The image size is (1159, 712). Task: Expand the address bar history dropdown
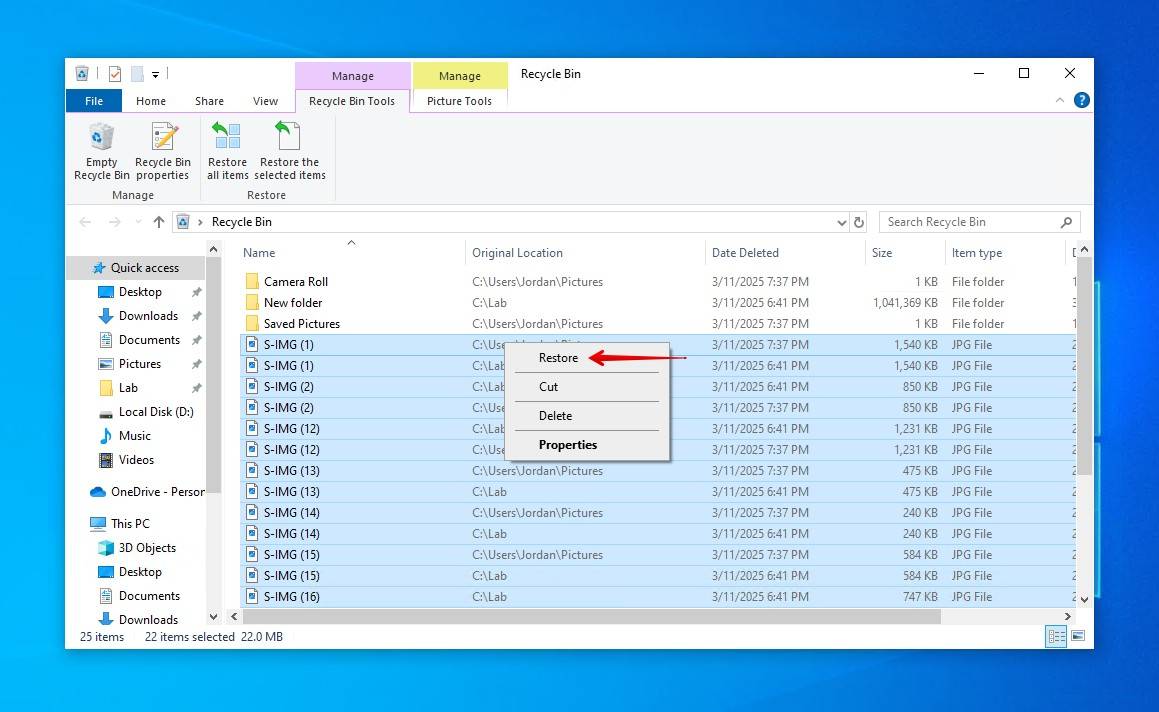coord(841,221)
